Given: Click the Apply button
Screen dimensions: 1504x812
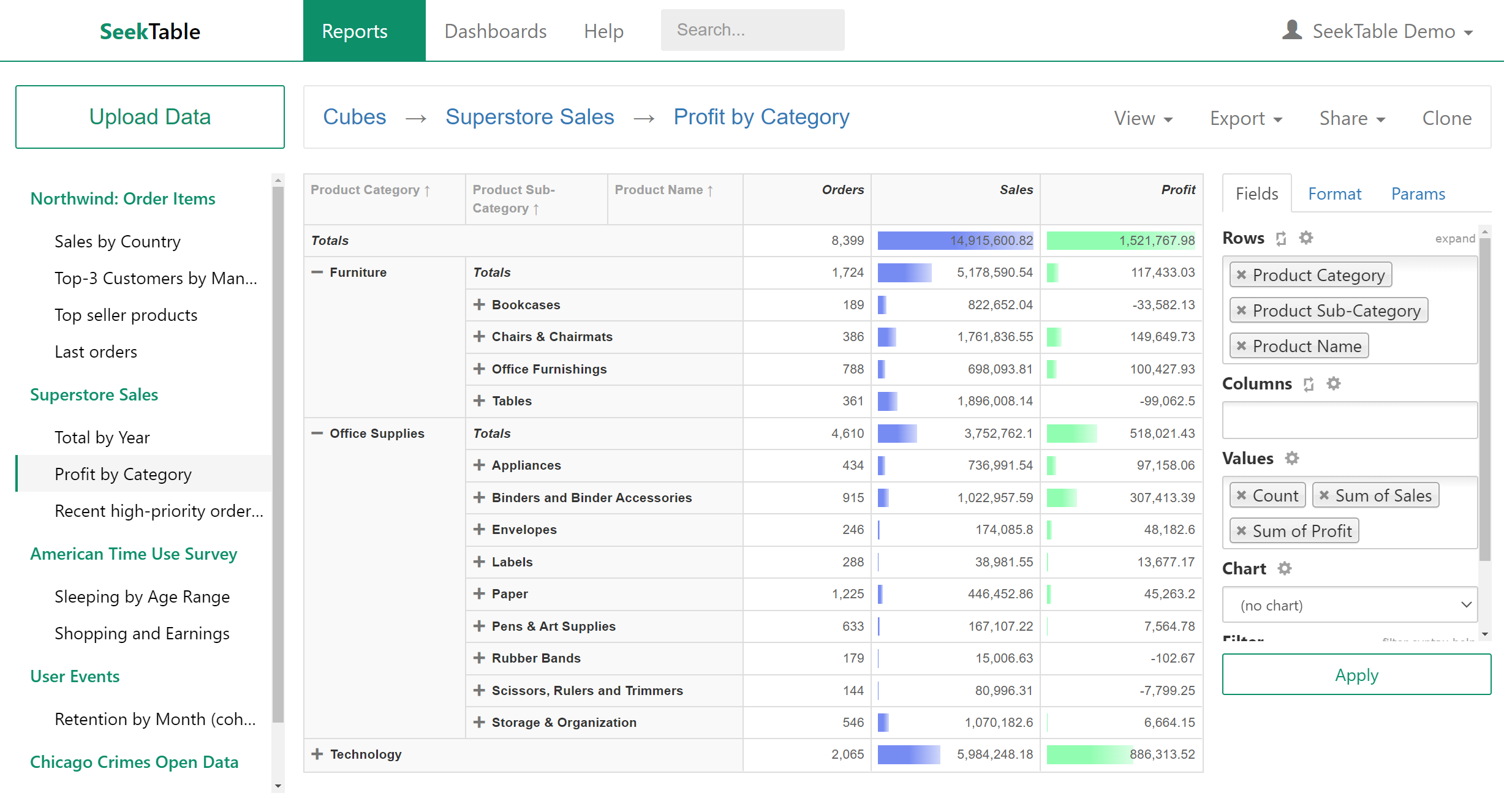Looking at the screenshot, I should tap(1356, 675).
